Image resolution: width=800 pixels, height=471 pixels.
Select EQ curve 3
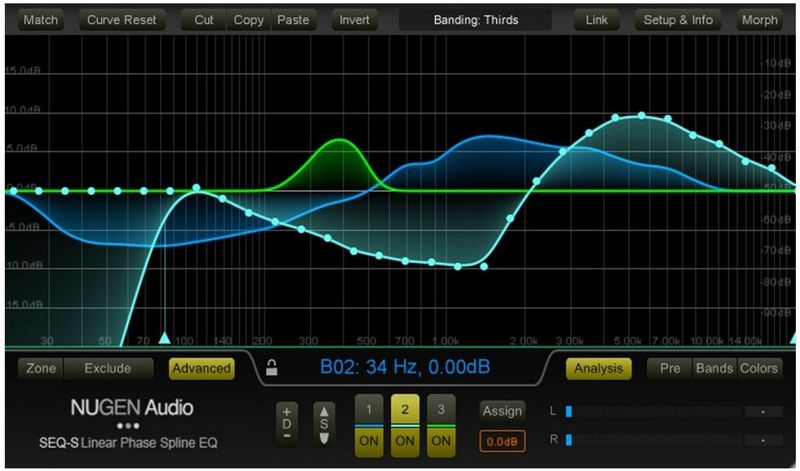click(x=441, y=409)
